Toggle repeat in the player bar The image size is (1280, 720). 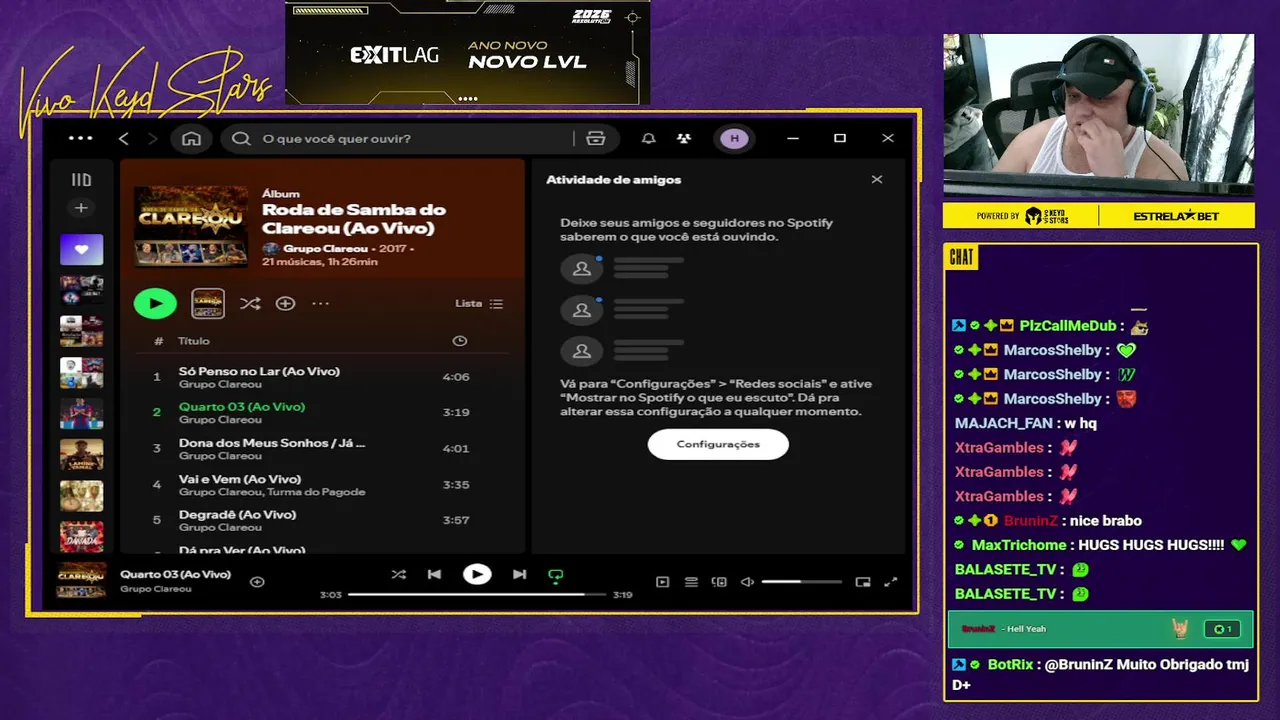click(x=556, y=575)
